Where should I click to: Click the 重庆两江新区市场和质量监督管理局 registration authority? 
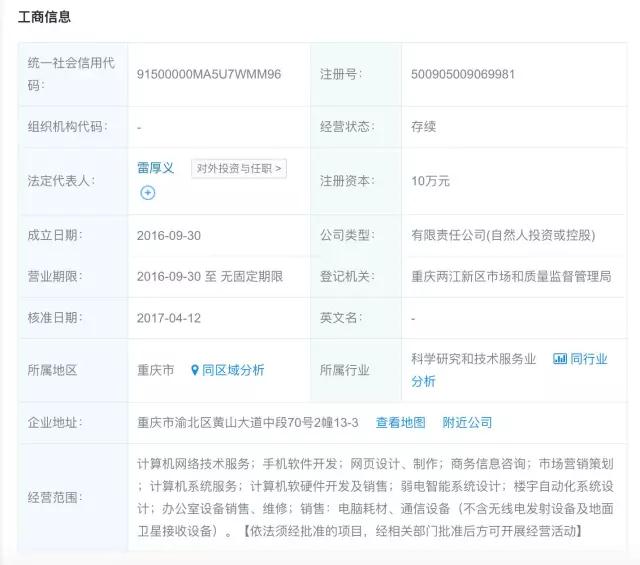point(510,277)
